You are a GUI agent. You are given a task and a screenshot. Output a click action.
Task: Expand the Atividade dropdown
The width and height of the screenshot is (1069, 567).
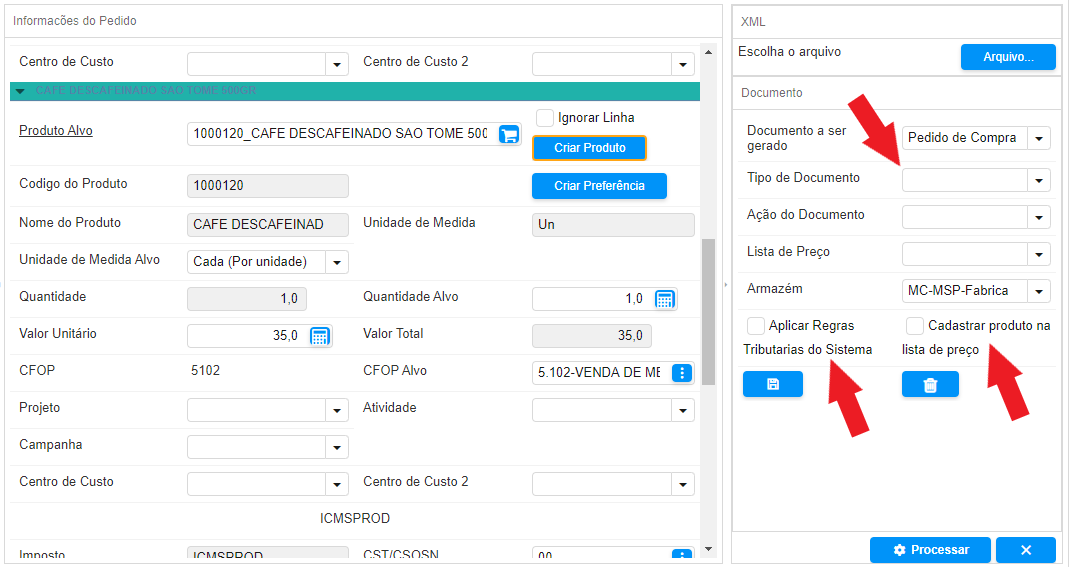pyautogui.click(x=682, y=410)
